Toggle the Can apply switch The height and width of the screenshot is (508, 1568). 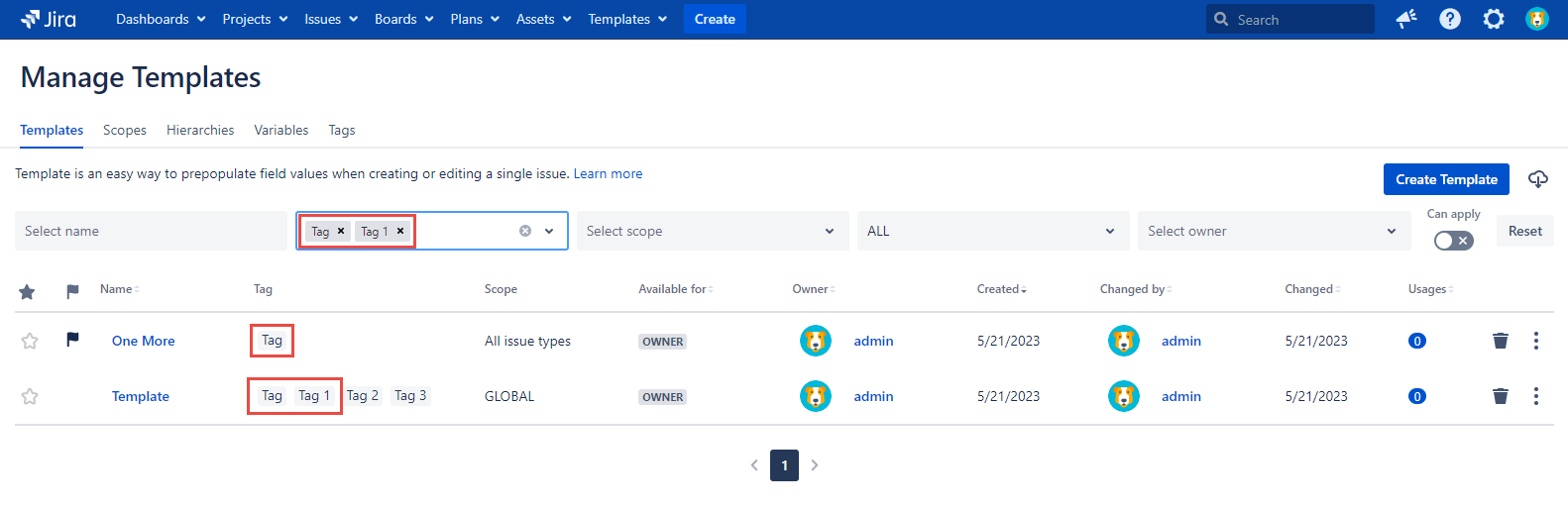coord(1453,241)
